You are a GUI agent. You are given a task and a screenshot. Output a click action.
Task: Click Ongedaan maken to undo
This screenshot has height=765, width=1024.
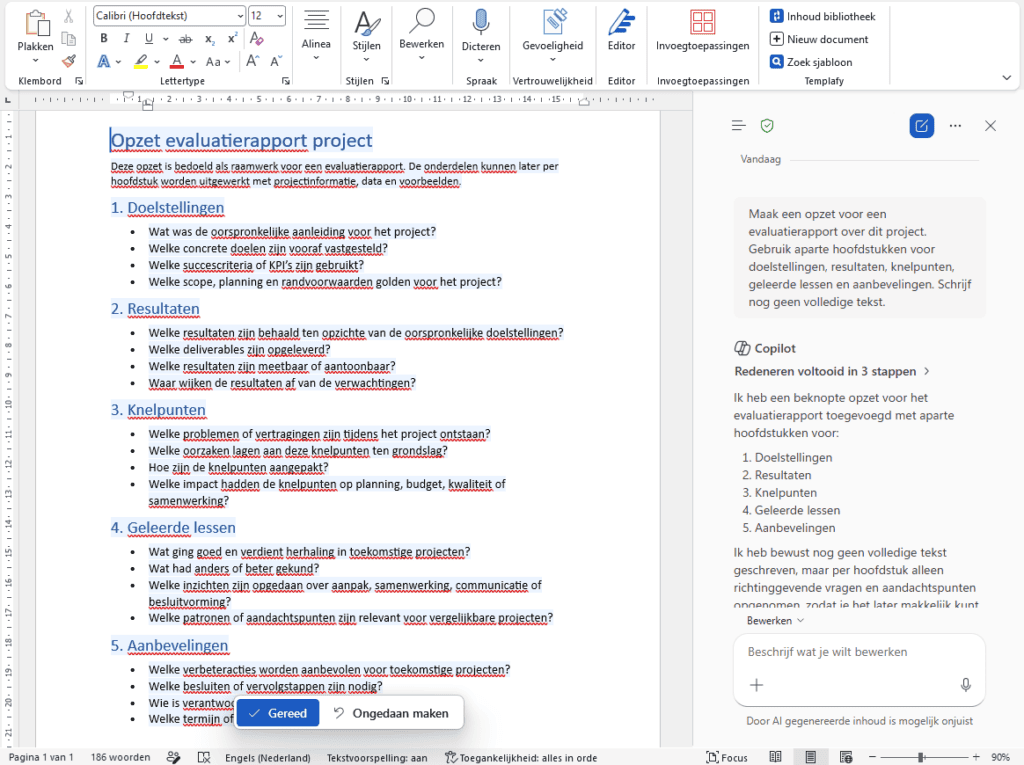[392, 713]
